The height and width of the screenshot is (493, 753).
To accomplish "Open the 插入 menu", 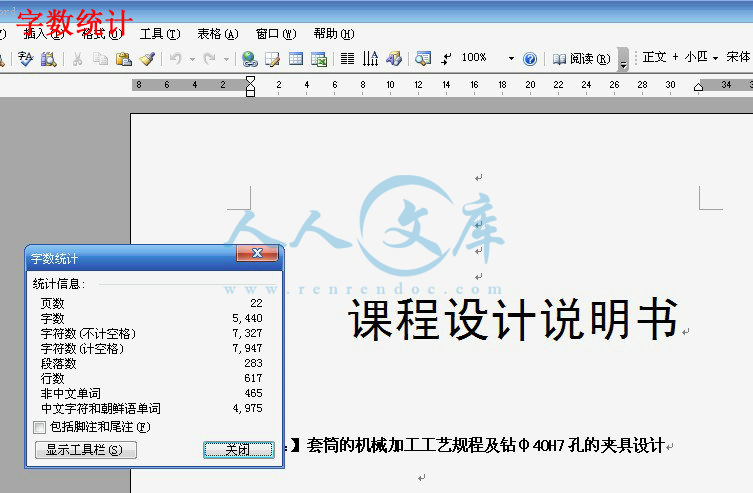I will (44, 34).
